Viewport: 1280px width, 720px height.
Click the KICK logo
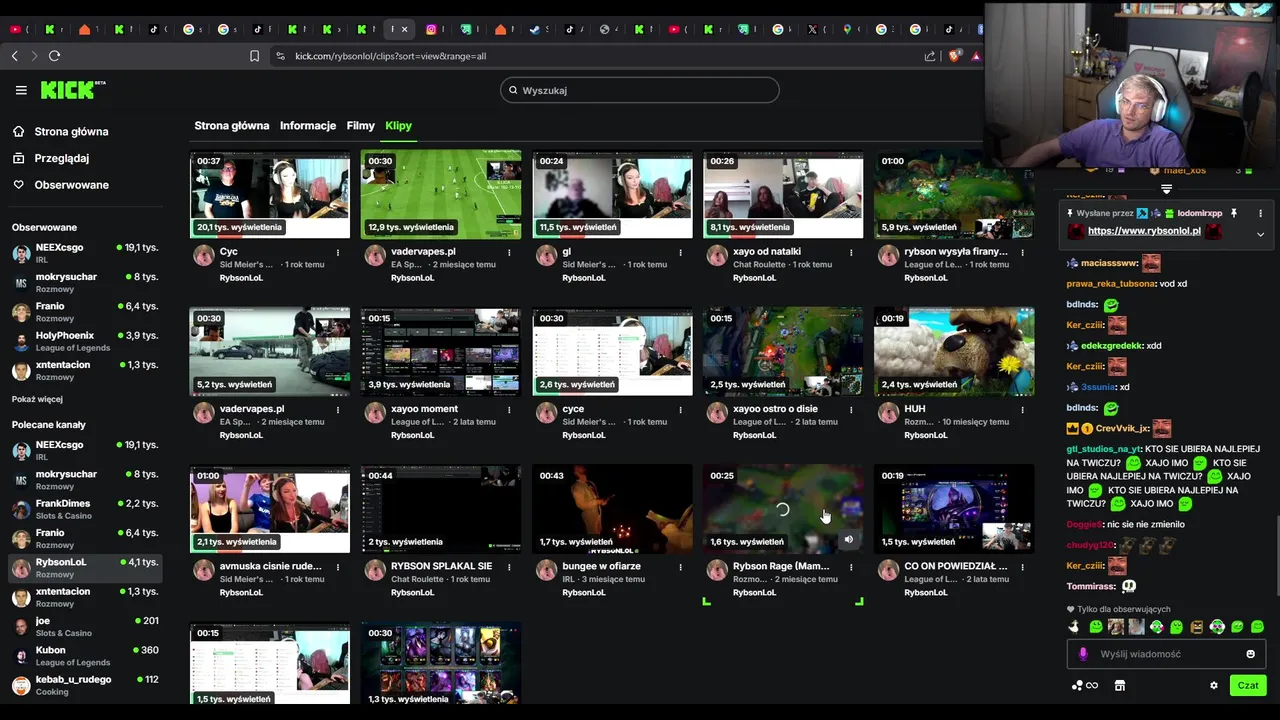point(72,90)
